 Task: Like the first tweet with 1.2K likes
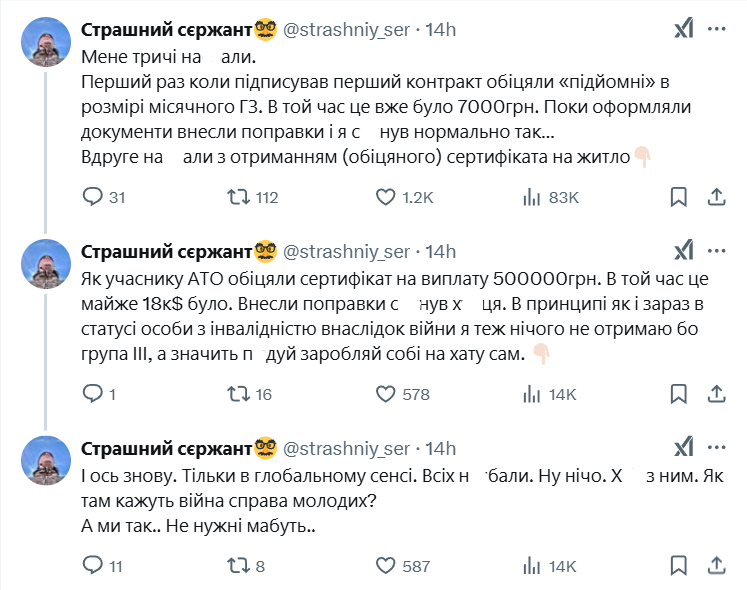tap(386, 197)
